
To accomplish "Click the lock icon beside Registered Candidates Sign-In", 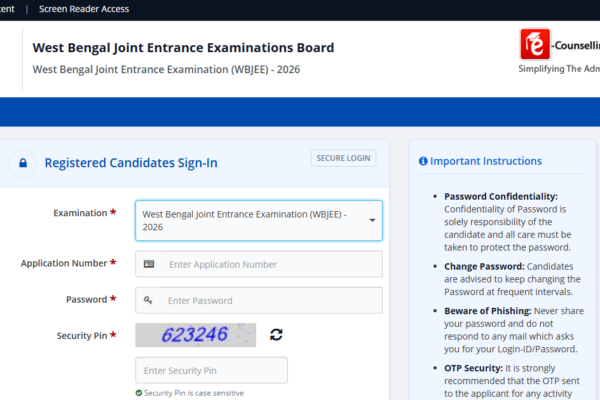I will tap(25, 163).
